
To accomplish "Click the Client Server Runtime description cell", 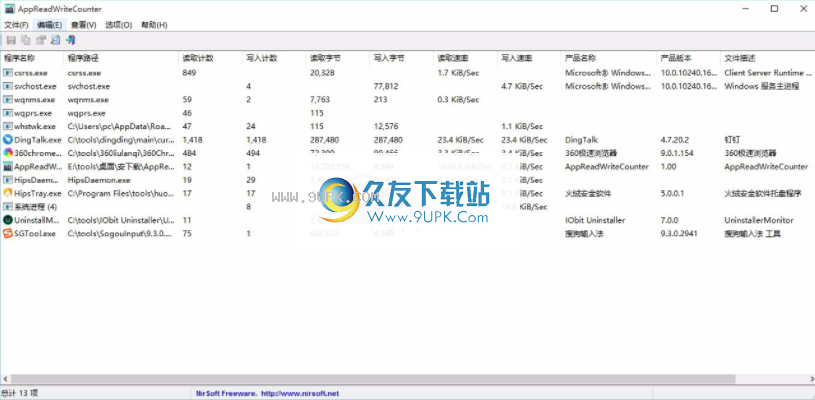I will coord(768,73).
